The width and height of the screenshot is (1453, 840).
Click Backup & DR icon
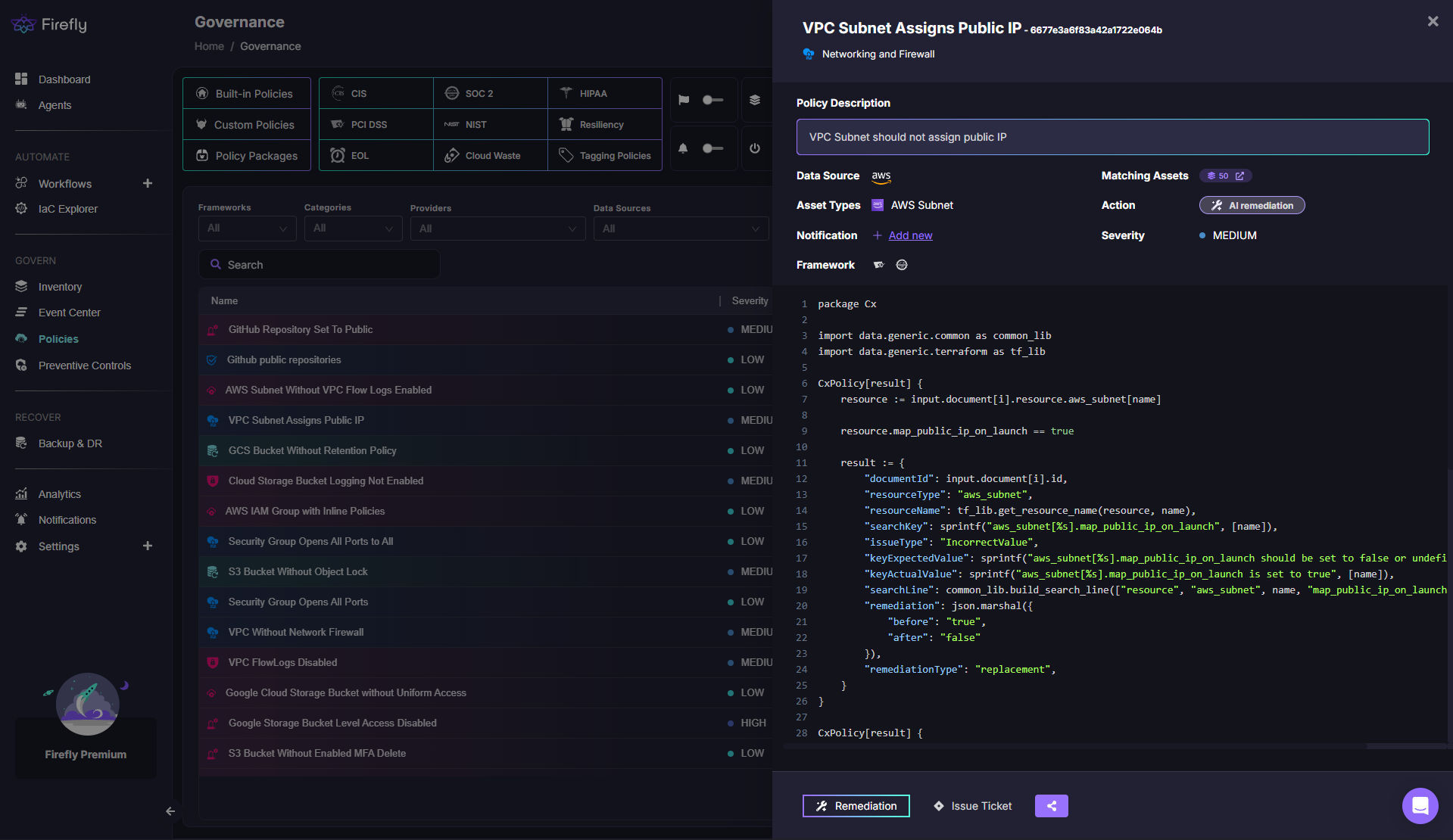pos(21,443)
